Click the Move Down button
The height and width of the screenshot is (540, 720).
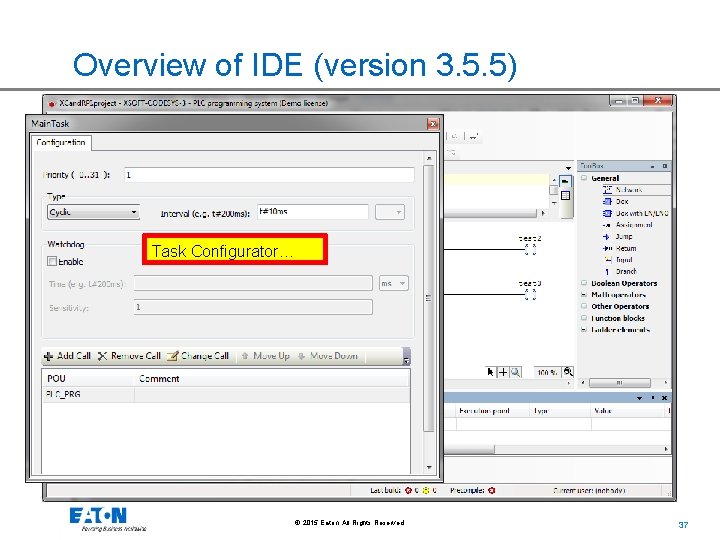coord(328,356)
